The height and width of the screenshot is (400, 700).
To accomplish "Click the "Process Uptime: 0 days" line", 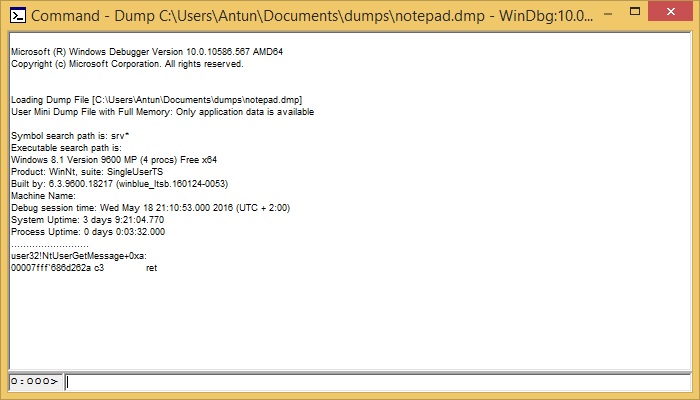I will tap(88, 232).
